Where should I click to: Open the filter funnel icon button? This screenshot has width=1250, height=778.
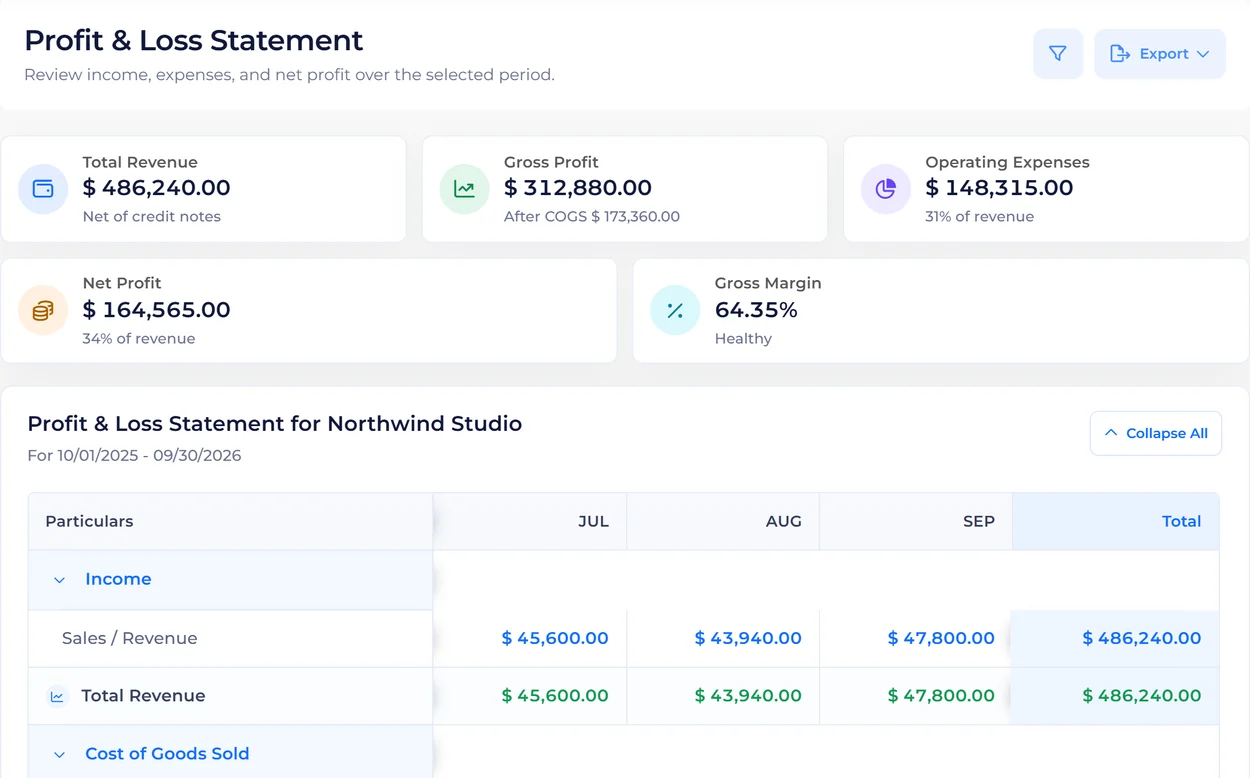(x=1058, y=54)
